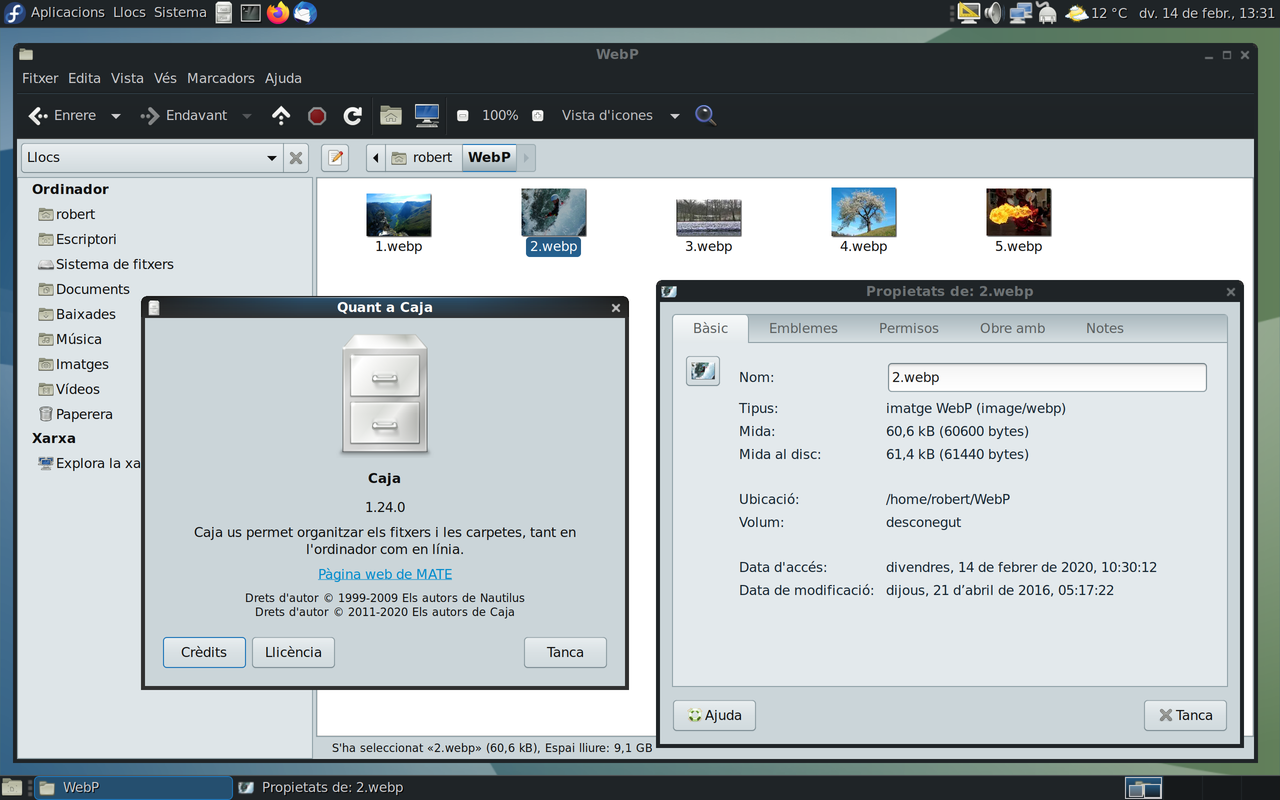Switch to the Obre amb tab

(x=1012, y=328)
